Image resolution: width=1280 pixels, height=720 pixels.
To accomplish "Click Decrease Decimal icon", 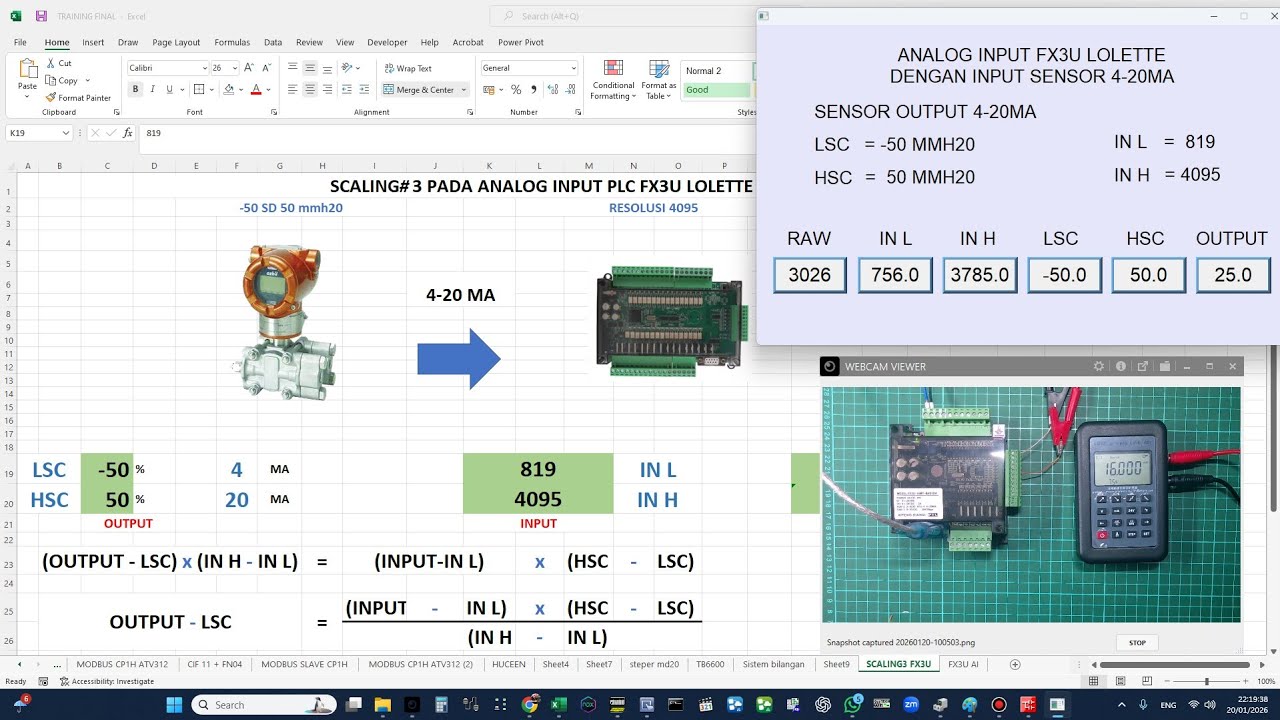I will point(569,89).
